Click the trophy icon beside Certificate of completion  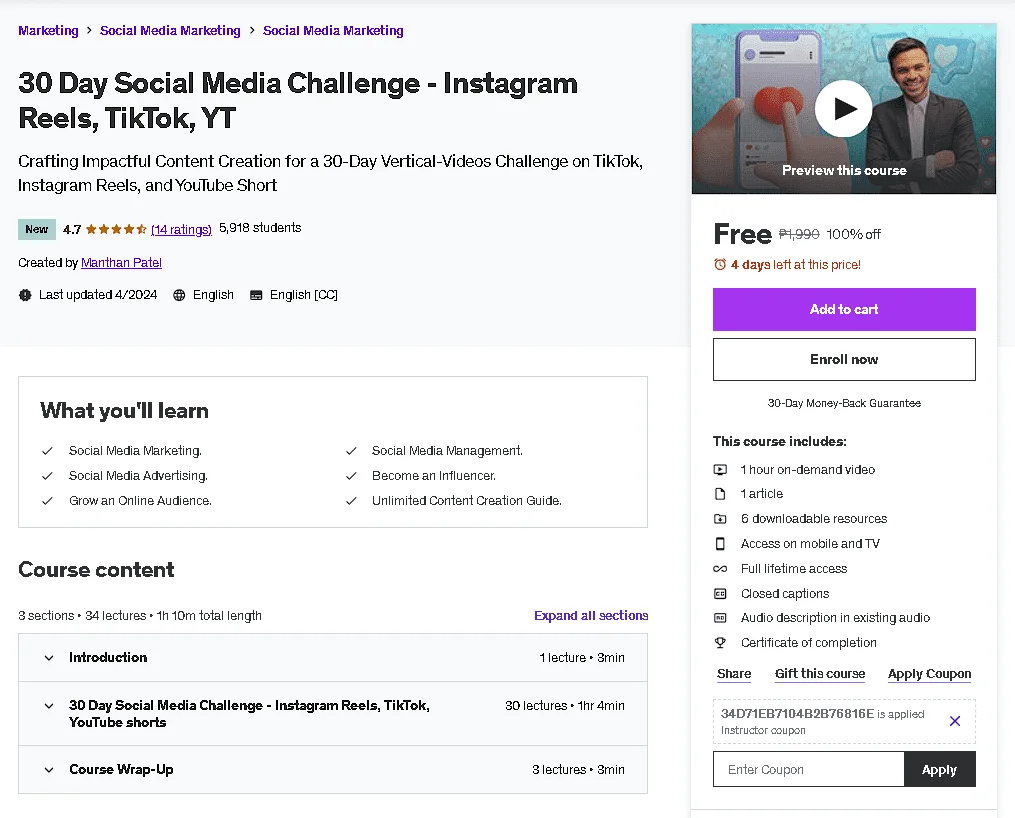(x=720, y=643)
